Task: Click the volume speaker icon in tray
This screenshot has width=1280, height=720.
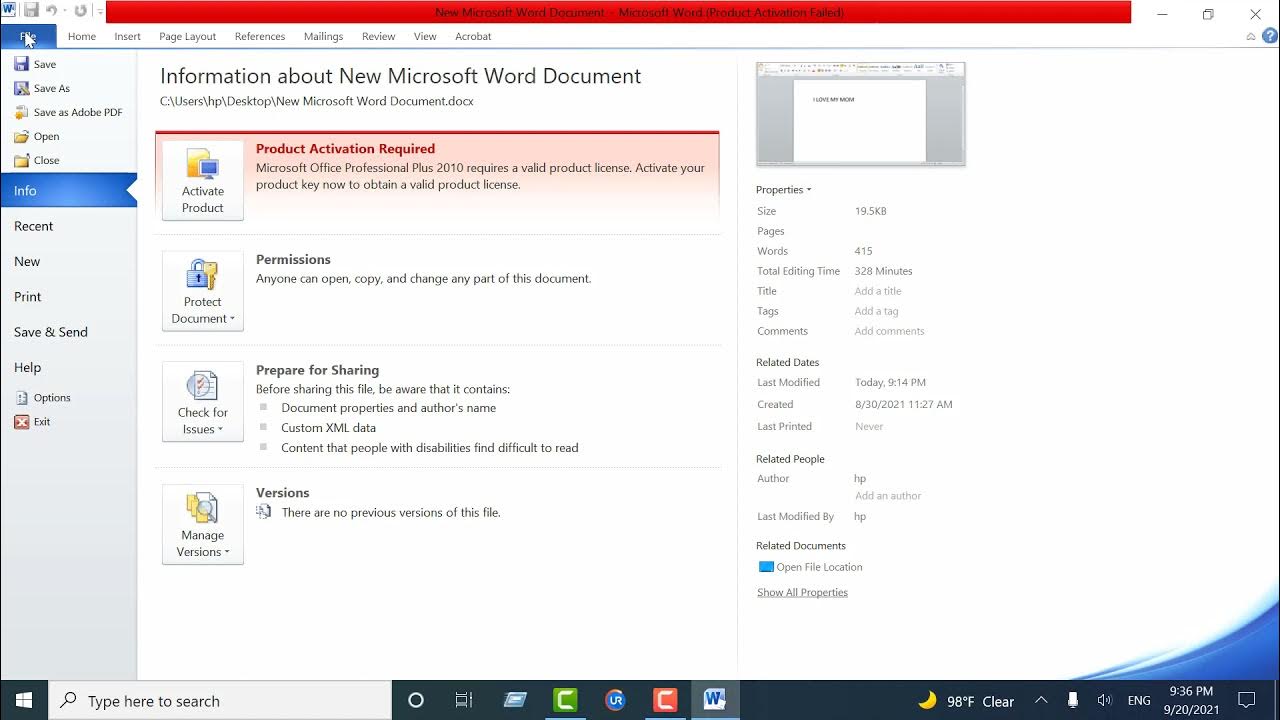Action: coord(1104,700)
